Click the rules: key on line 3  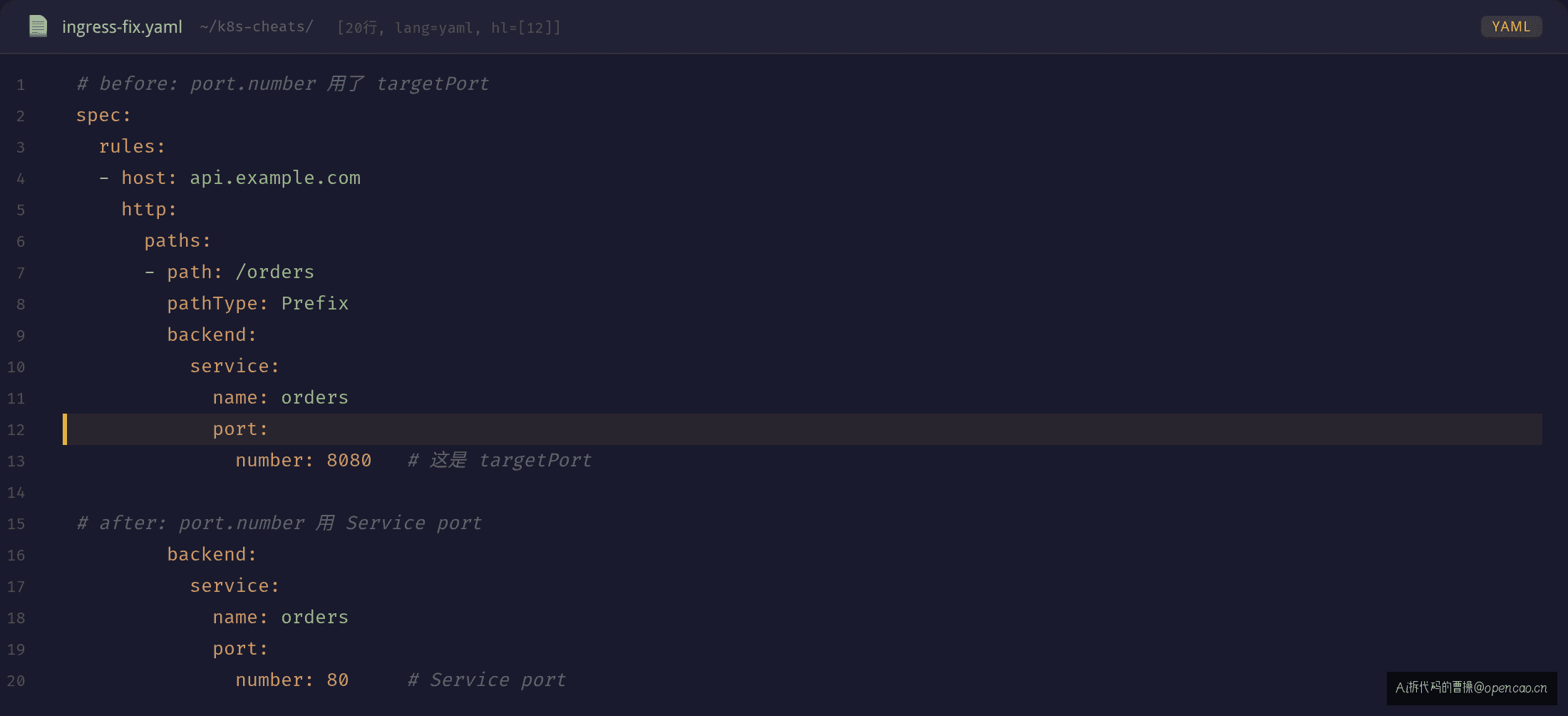point(133,146)
